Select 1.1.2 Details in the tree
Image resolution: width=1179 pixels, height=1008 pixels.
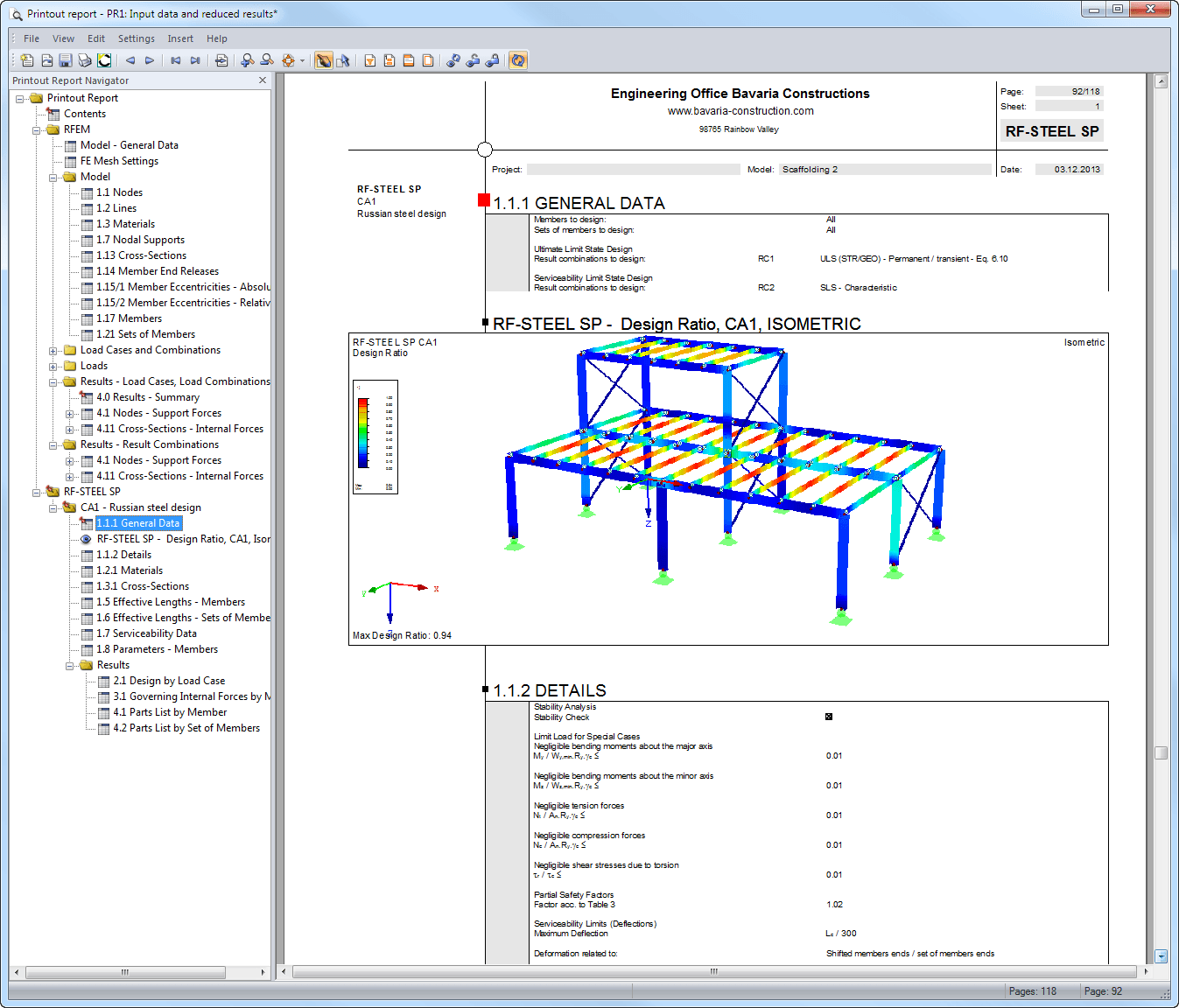point(123,555)
